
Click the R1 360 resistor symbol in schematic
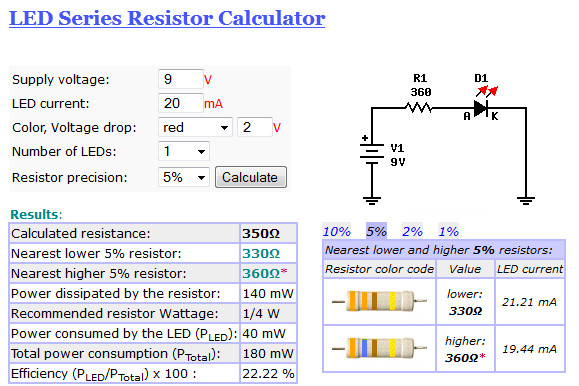point(419,108)
